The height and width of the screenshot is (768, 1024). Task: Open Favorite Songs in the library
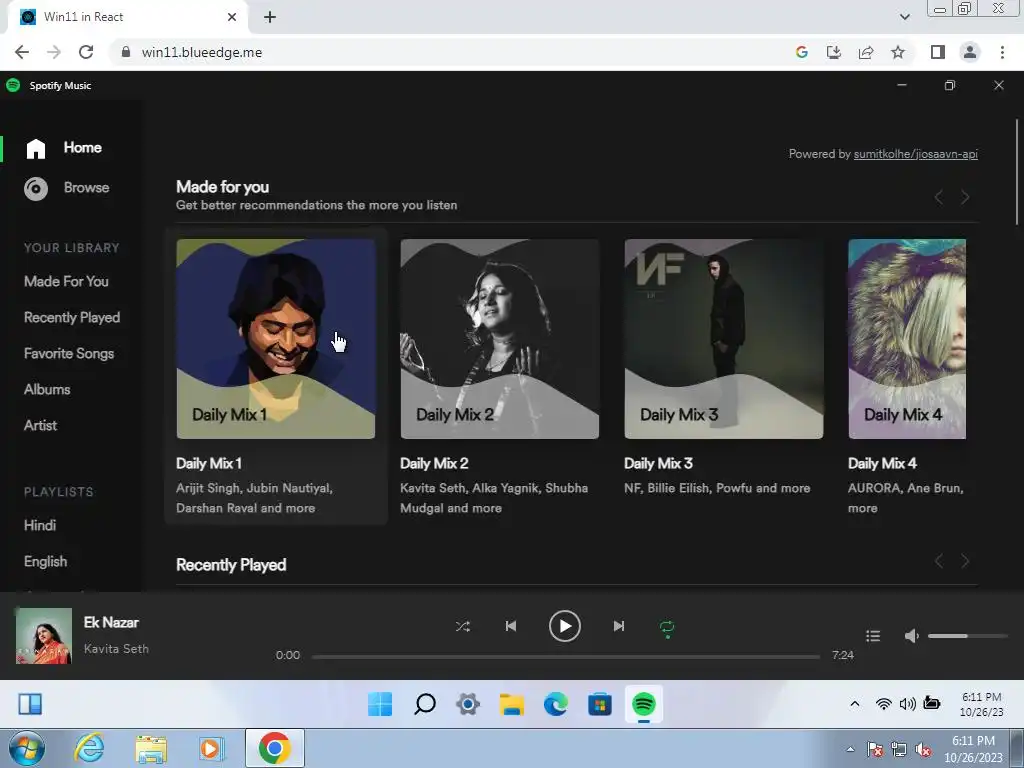[69, 353]
